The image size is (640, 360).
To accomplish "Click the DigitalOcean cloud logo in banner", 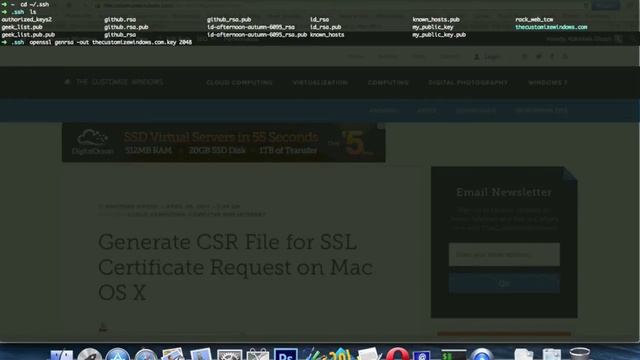I will (x=93, y=142).
